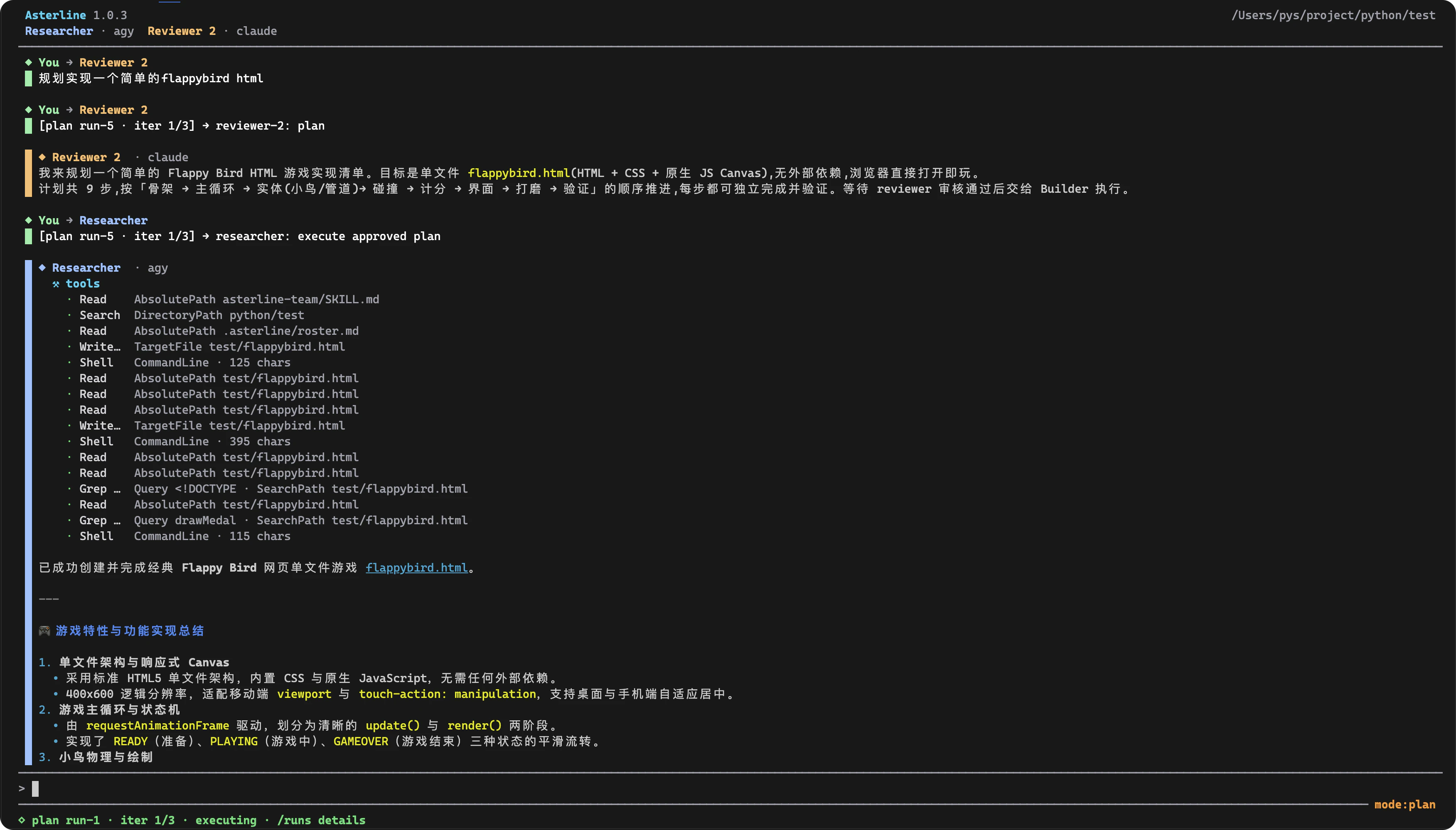Click the line "reviewer-2: plan"
Viewport: 1456px width, 830px height.
(270, 125)
